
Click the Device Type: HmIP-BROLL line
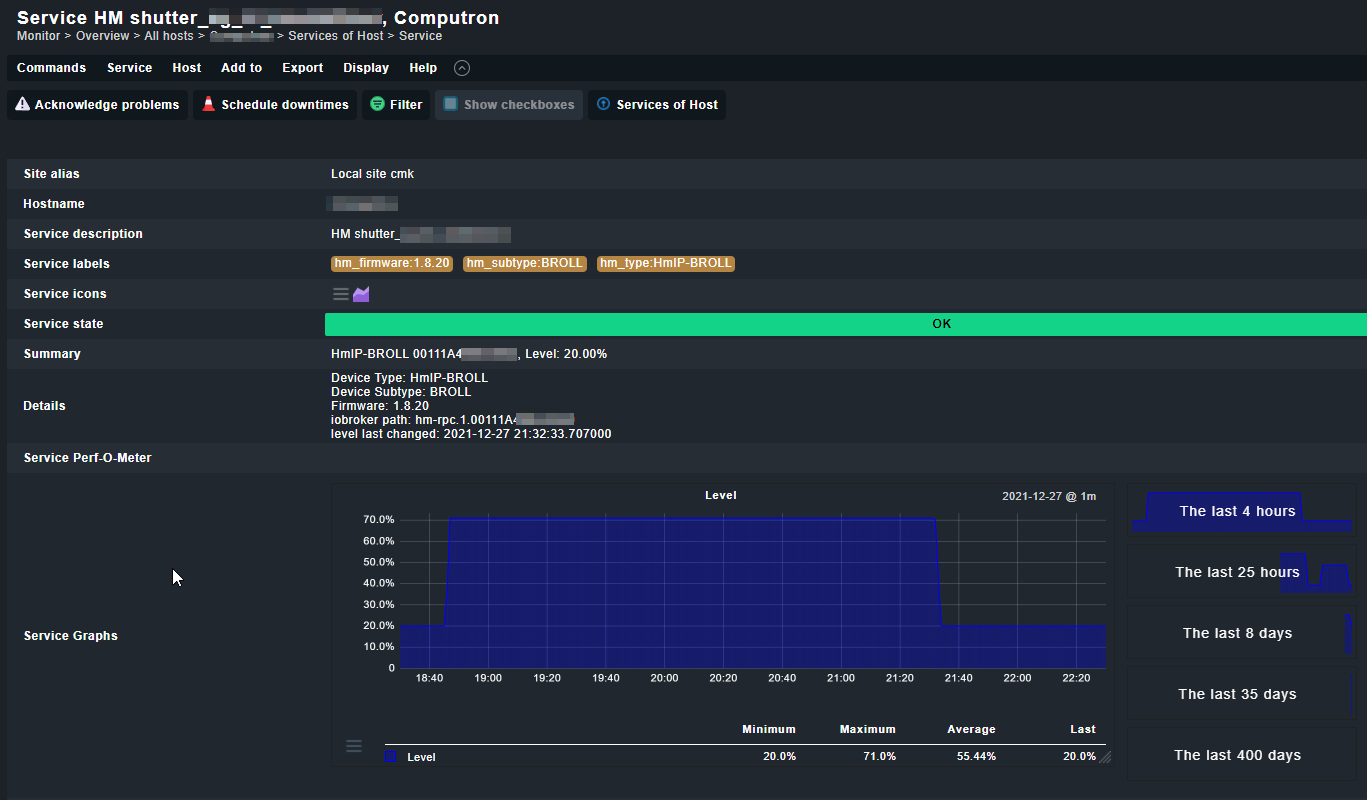(410, 378)
